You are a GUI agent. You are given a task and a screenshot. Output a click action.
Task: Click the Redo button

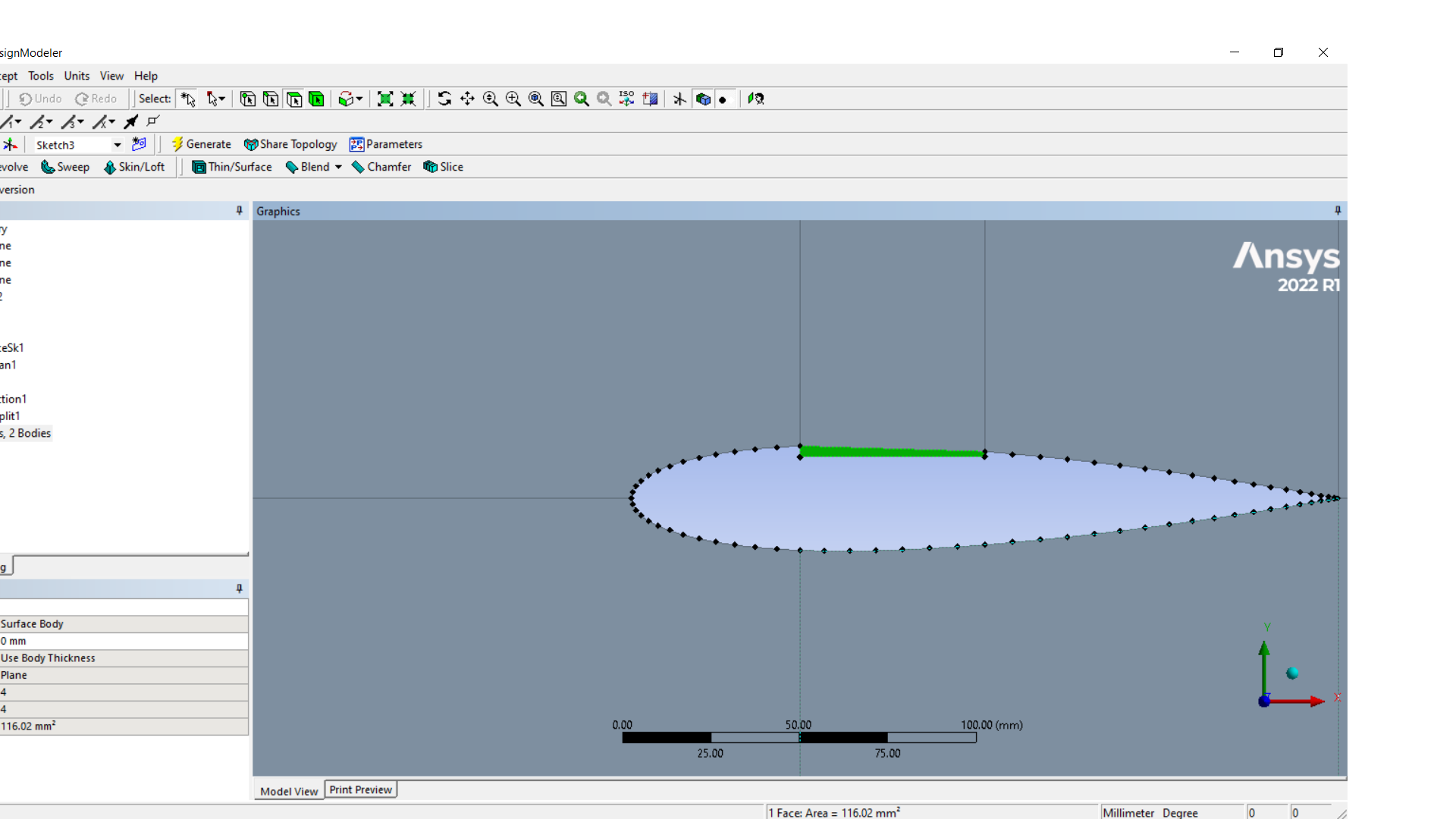tap(96, 99)
